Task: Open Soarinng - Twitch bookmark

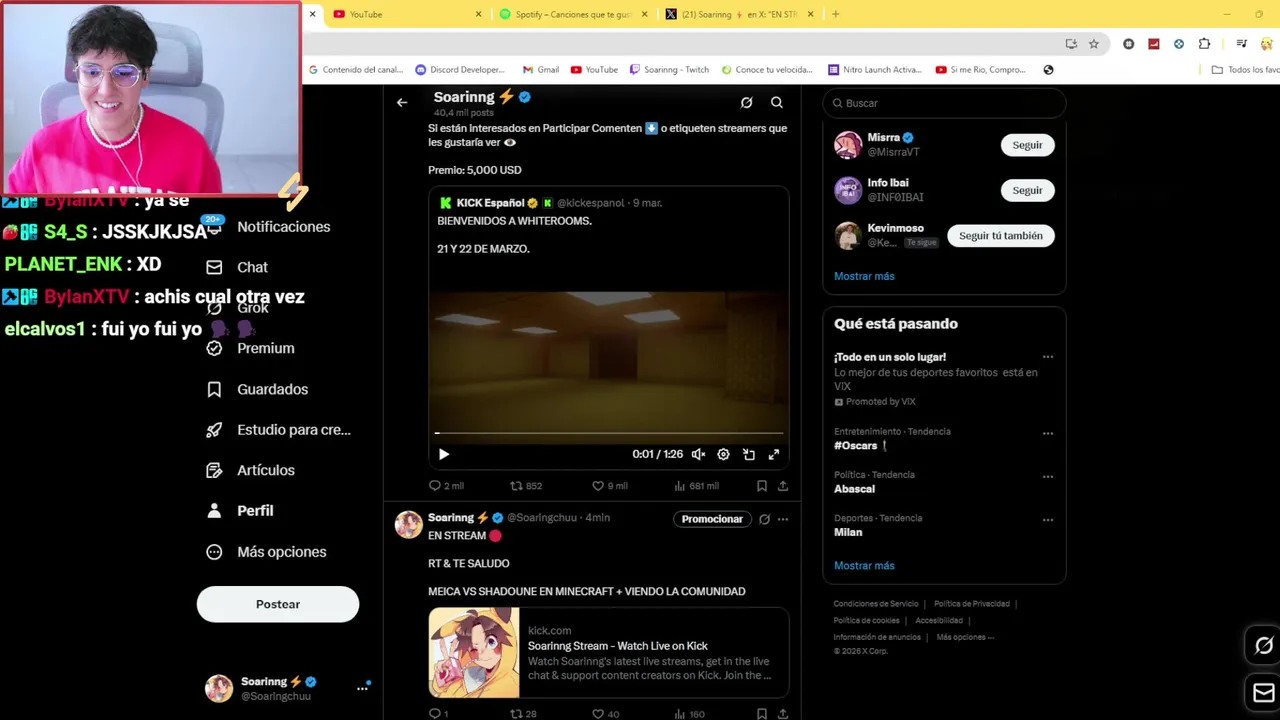Action: [x=669, y=70]
